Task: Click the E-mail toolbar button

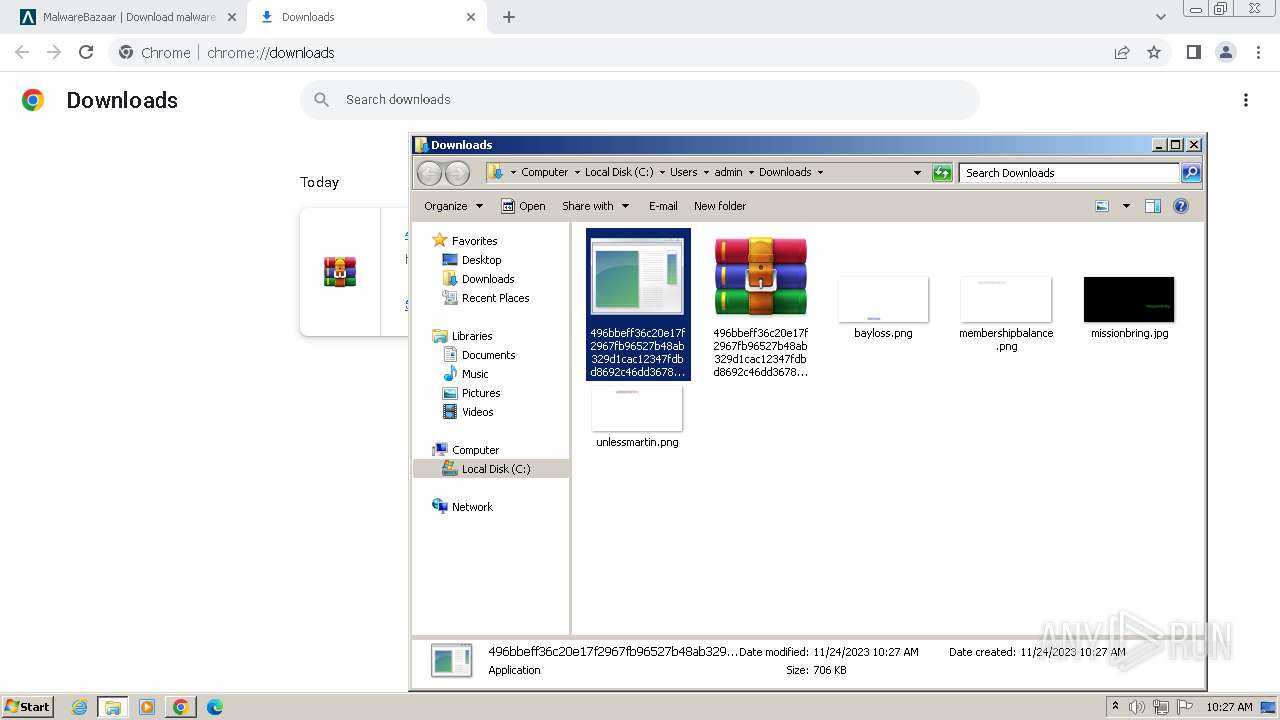Action: pyautogui.click(x=663, y=206)
